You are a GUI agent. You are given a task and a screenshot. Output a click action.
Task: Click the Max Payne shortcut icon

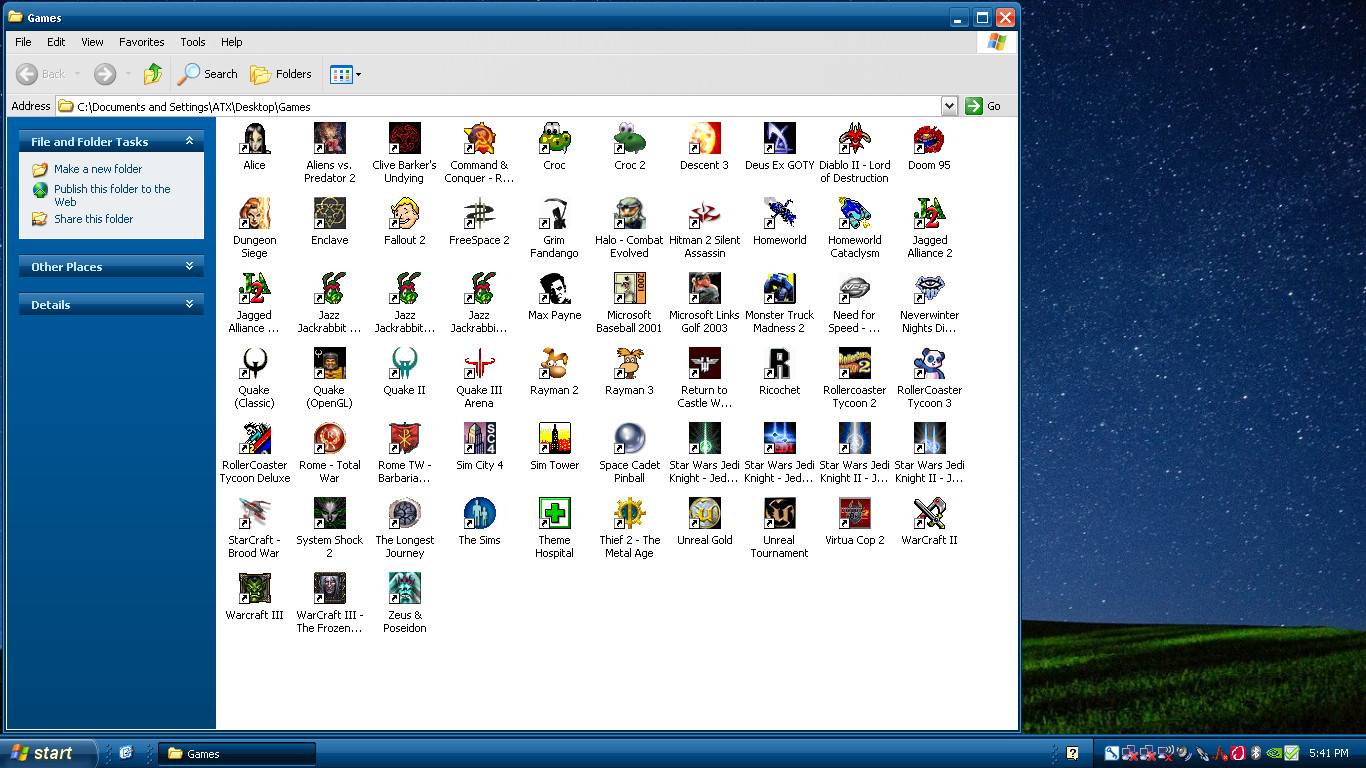554,288
